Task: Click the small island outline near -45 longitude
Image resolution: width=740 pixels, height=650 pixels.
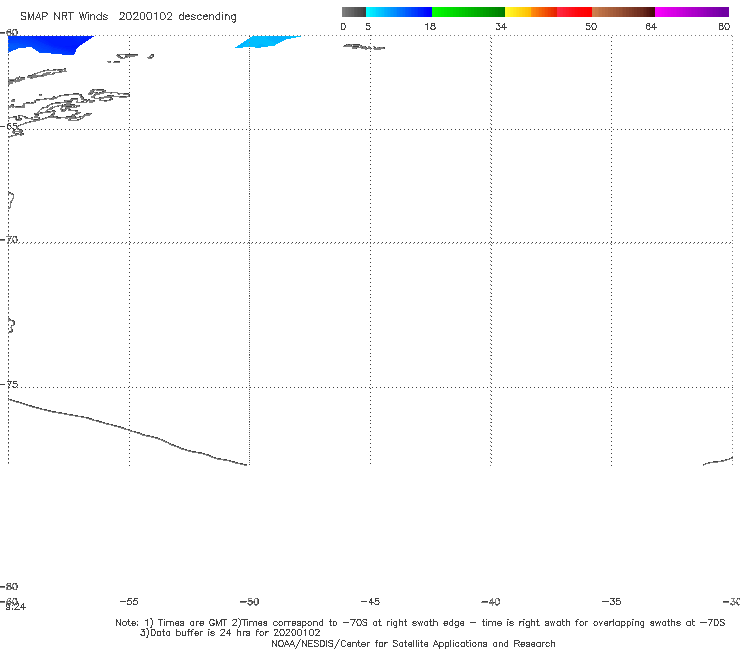Action: 364,47
